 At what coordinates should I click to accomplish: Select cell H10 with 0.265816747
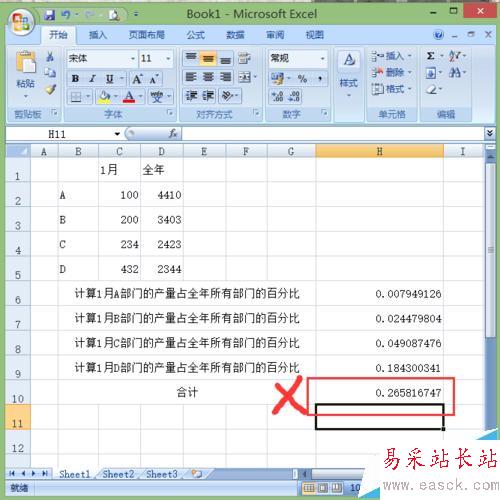[379, 392]
